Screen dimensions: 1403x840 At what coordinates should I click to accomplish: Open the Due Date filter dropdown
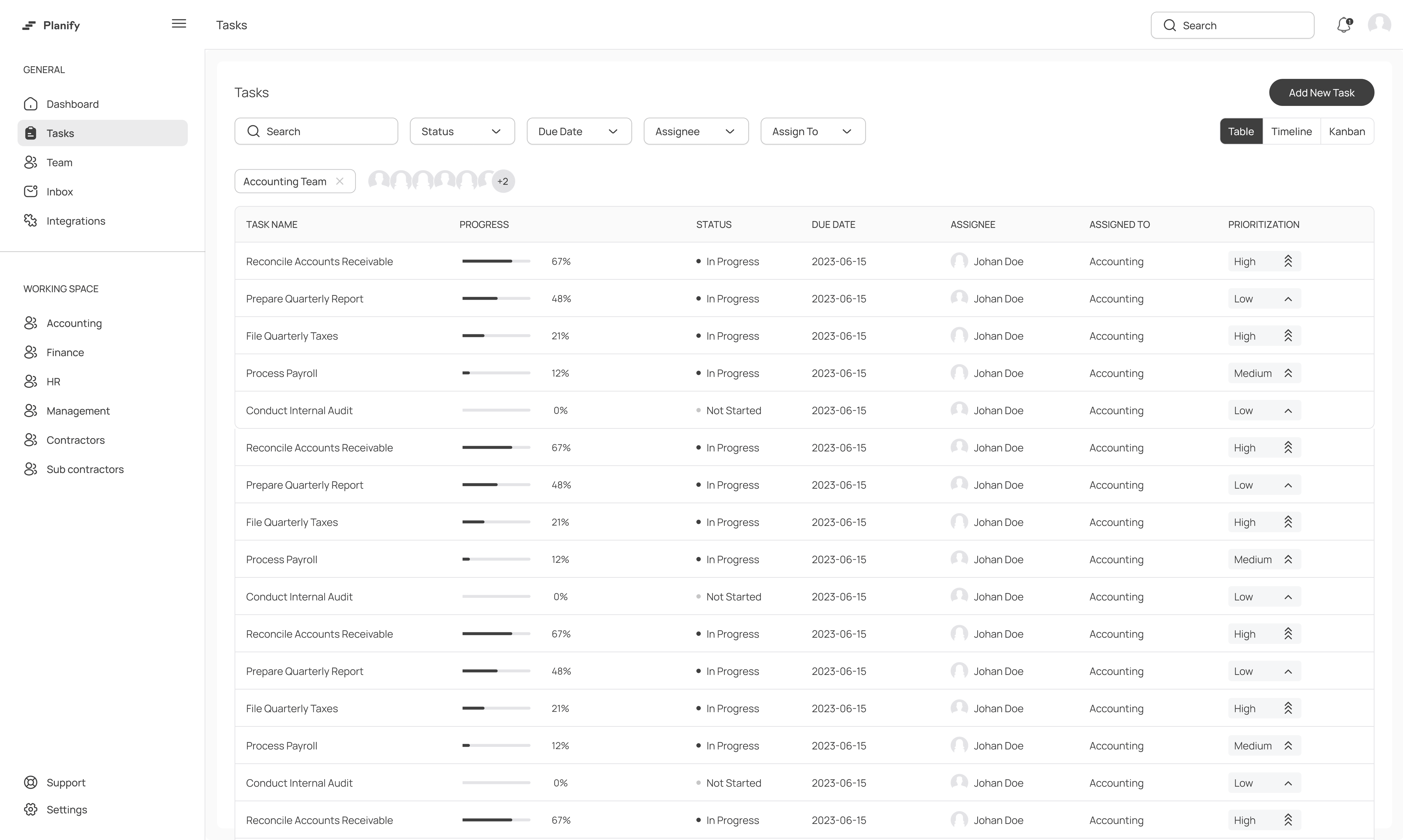tap(579, 131)
